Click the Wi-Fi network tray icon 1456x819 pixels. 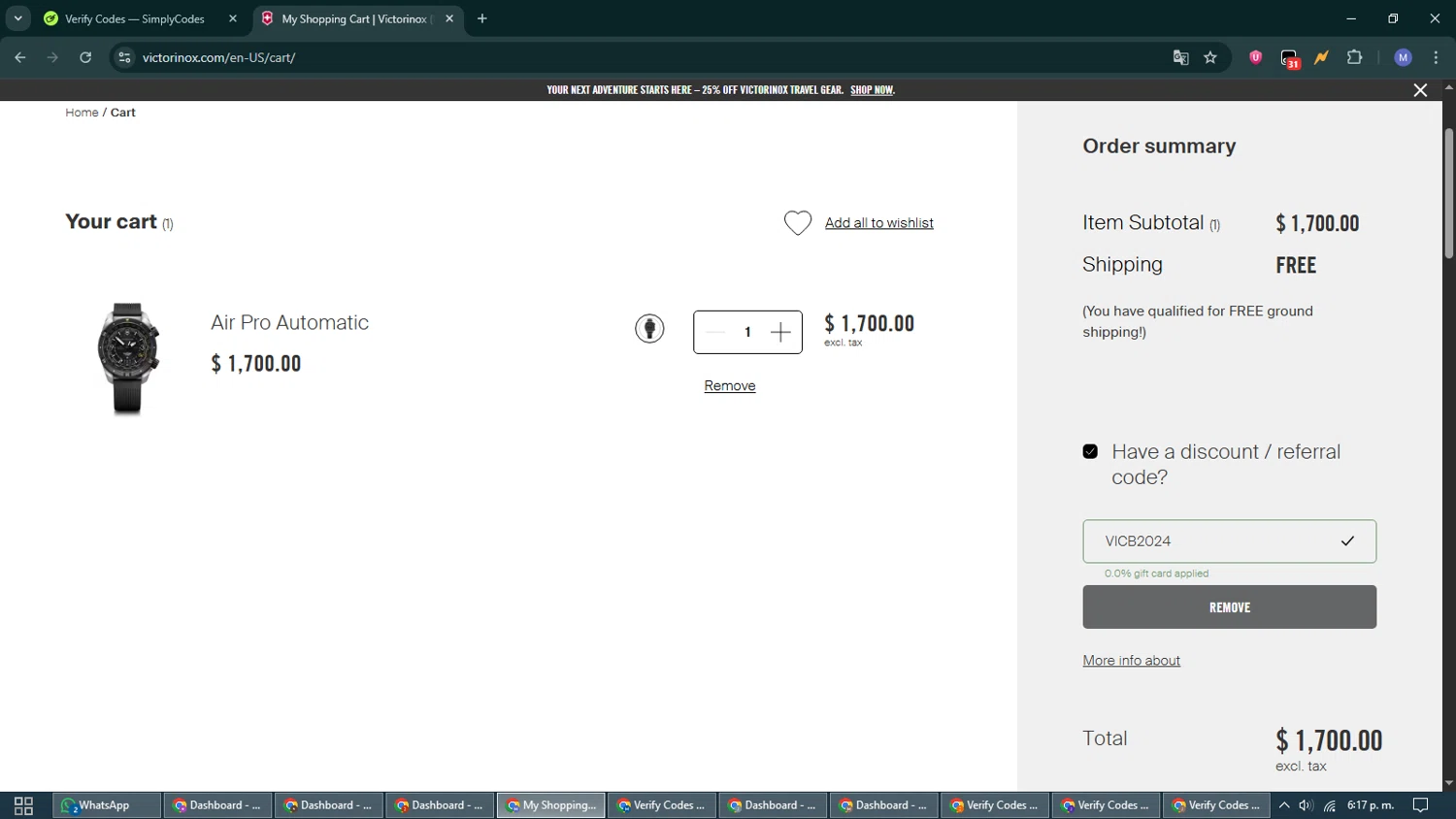(x=1330, y=805)
